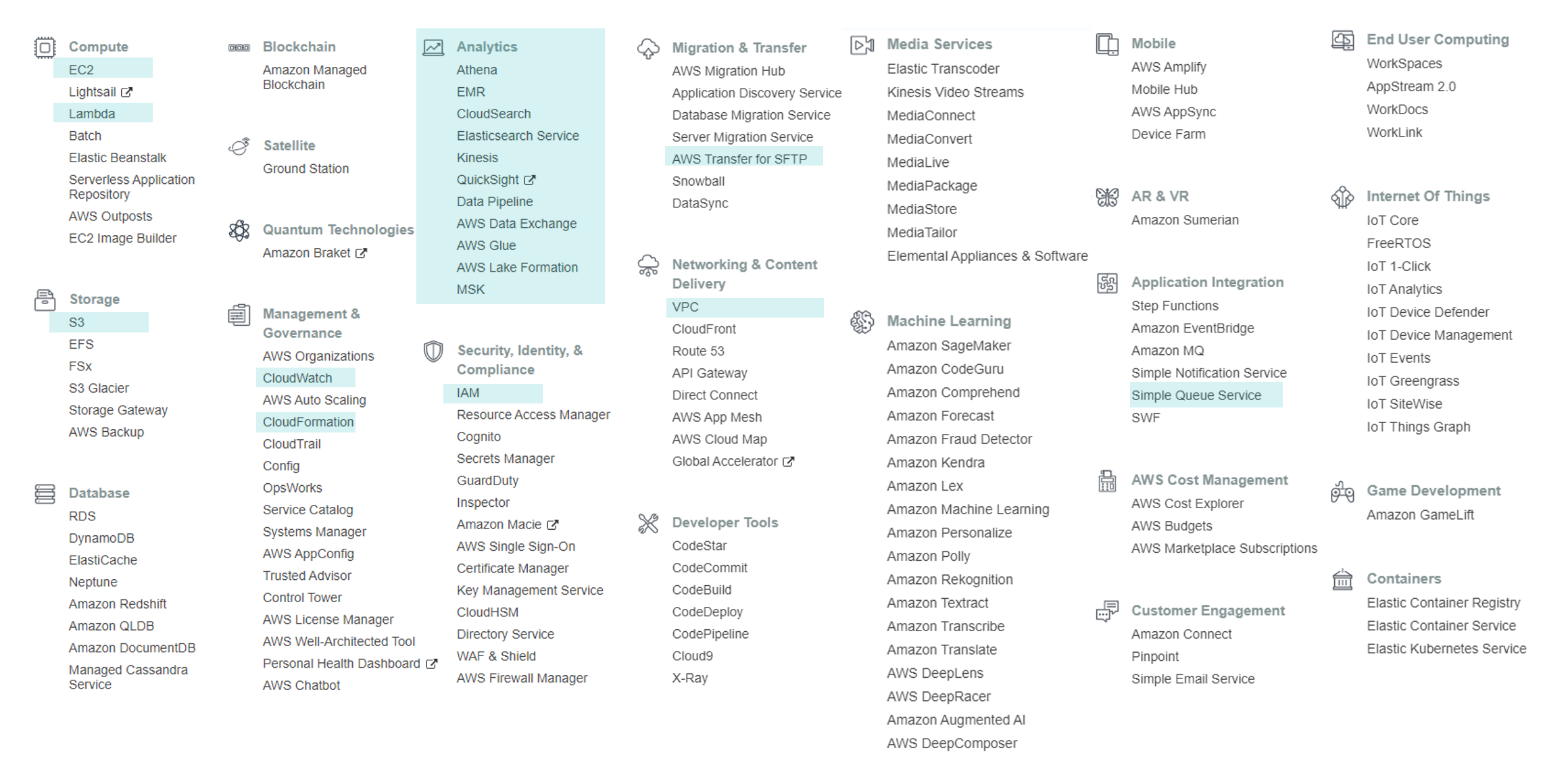Click the Networking & Content Delivery cloud icon
The image size is (1568, 767).
(x=648, y=266)
